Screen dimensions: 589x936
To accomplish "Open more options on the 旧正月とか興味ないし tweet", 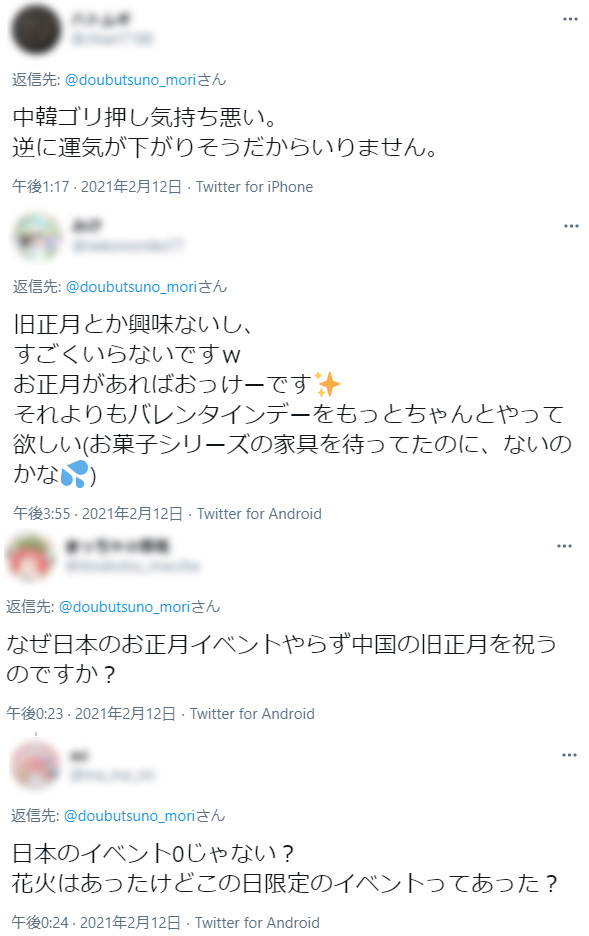I will pos(571,226).
